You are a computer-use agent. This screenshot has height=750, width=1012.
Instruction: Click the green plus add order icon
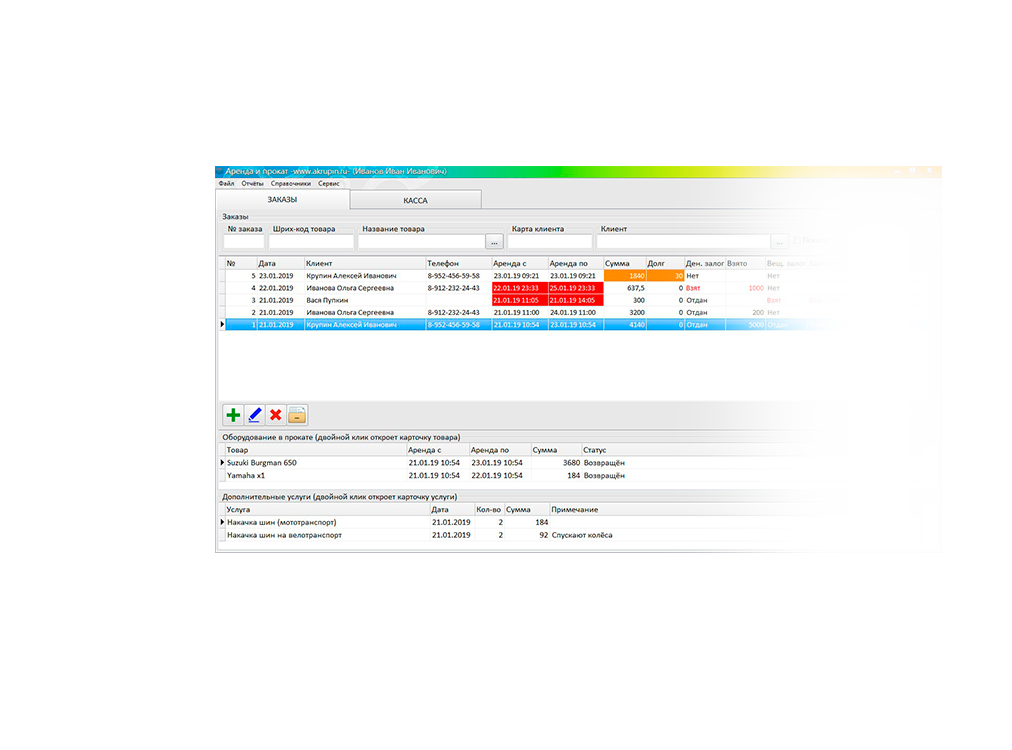coord(233,415)
